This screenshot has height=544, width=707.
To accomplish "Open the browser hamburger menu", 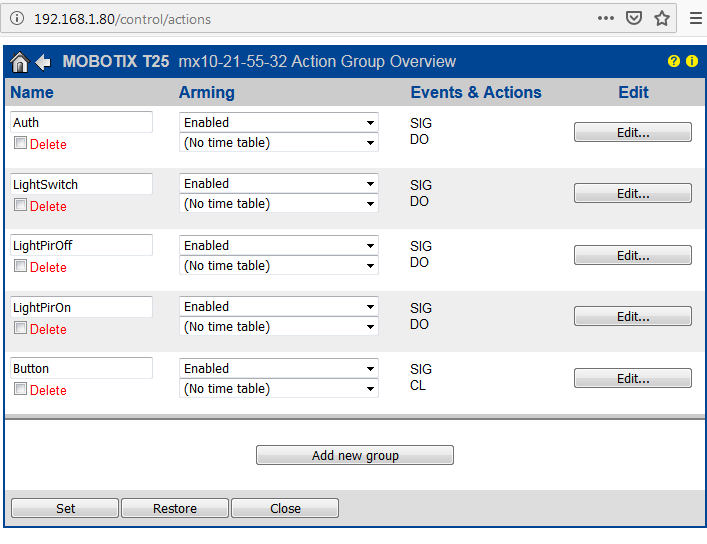I will 695,18.
